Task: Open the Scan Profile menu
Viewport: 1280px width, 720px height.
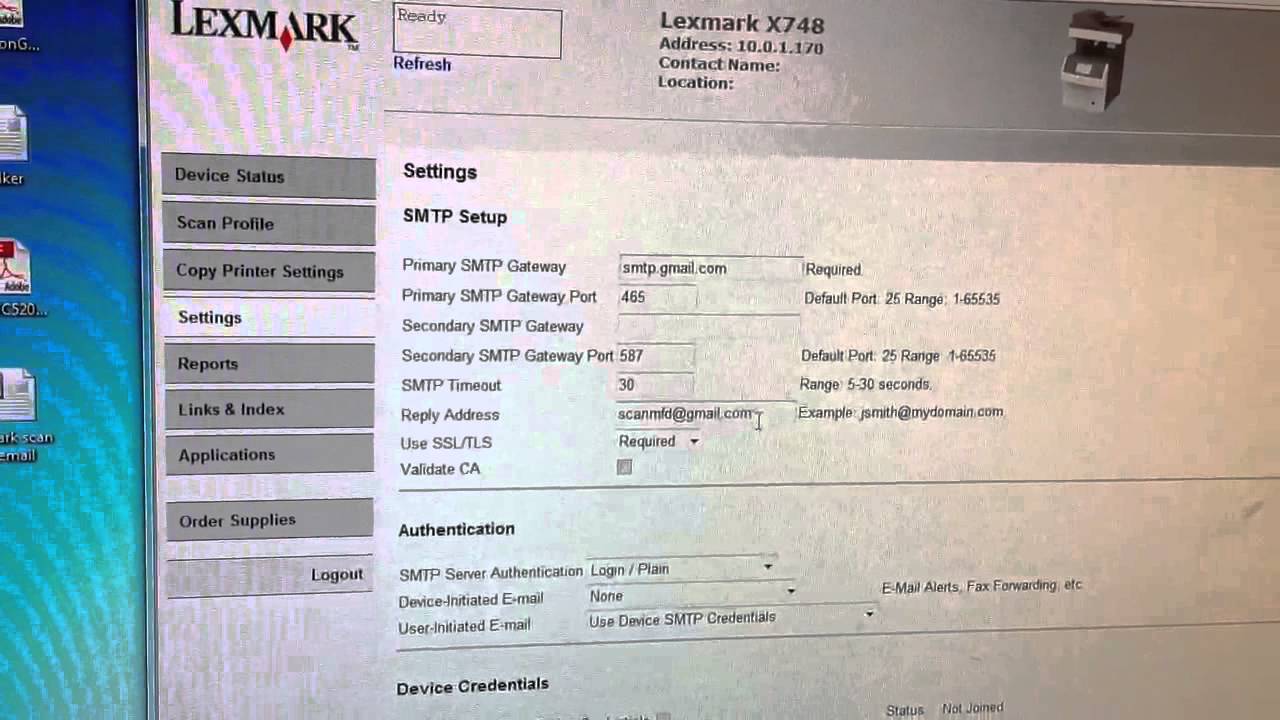Action: click(268, 224)
